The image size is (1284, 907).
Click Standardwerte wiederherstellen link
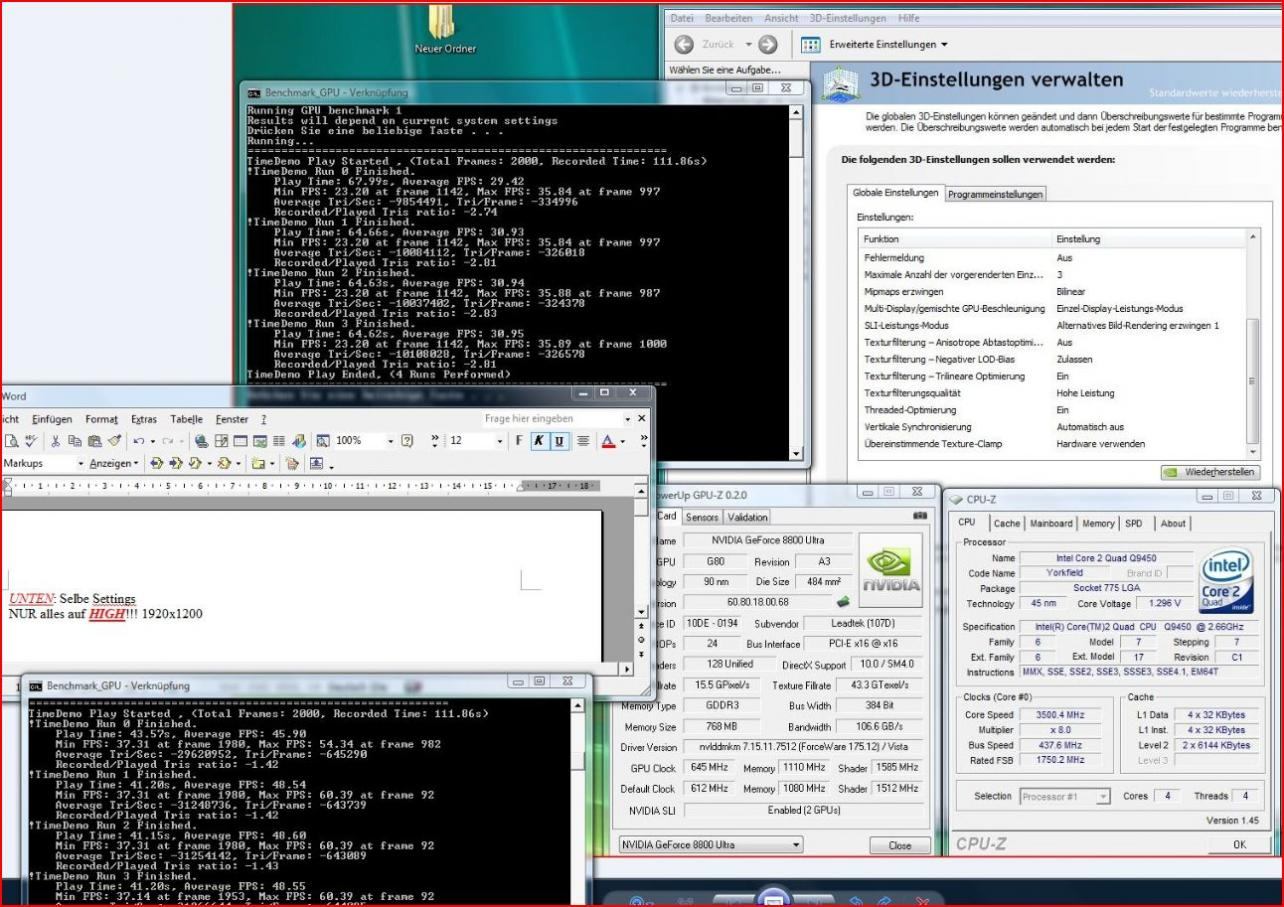click(1216, 93)
